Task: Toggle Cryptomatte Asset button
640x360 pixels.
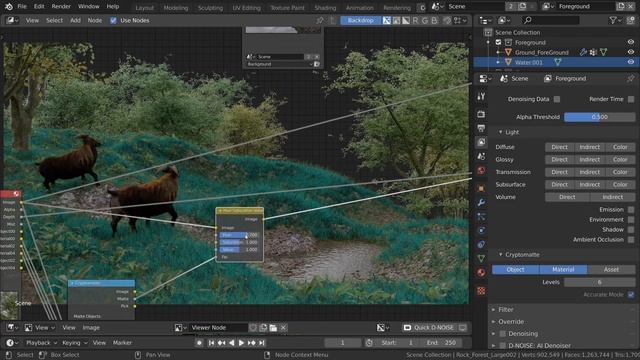Action: coord(611,269)
